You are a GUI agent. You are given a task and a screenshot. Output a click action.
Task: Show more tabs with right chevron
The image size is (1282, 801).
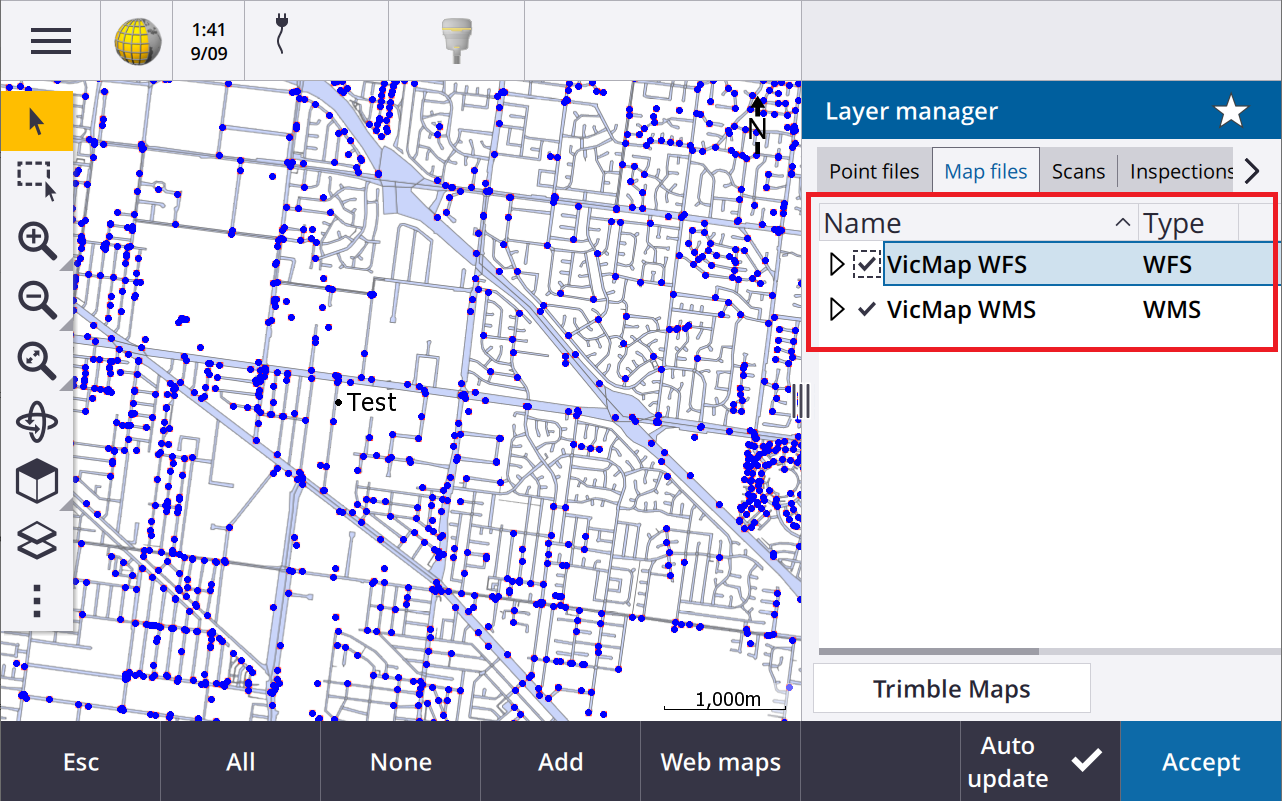1252,171
